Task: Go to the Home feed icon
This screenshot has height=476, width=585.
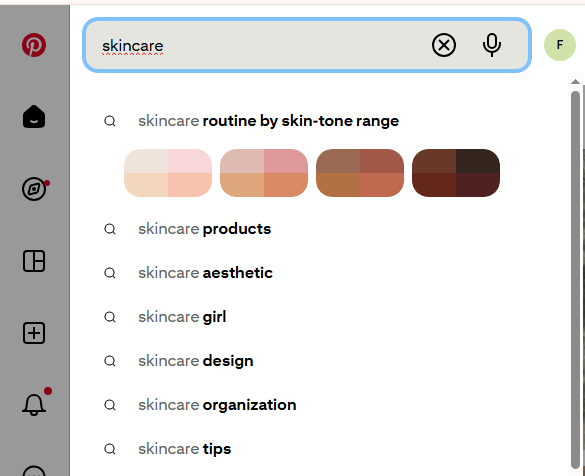Action: pos(34,116)
